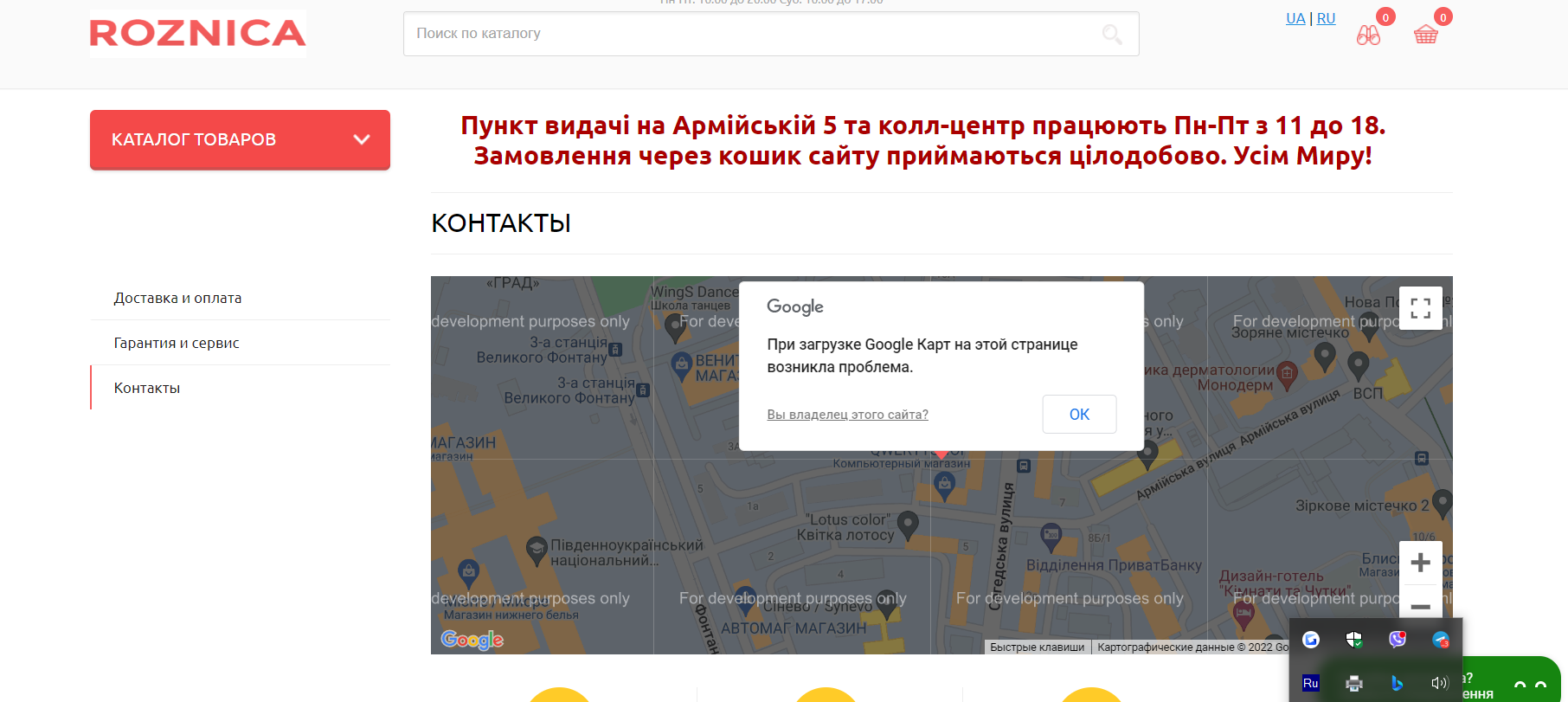The image size is (1568, 702).
Task: Open Windows Security shield tray icon
Action: click(x=1354, y=640)
